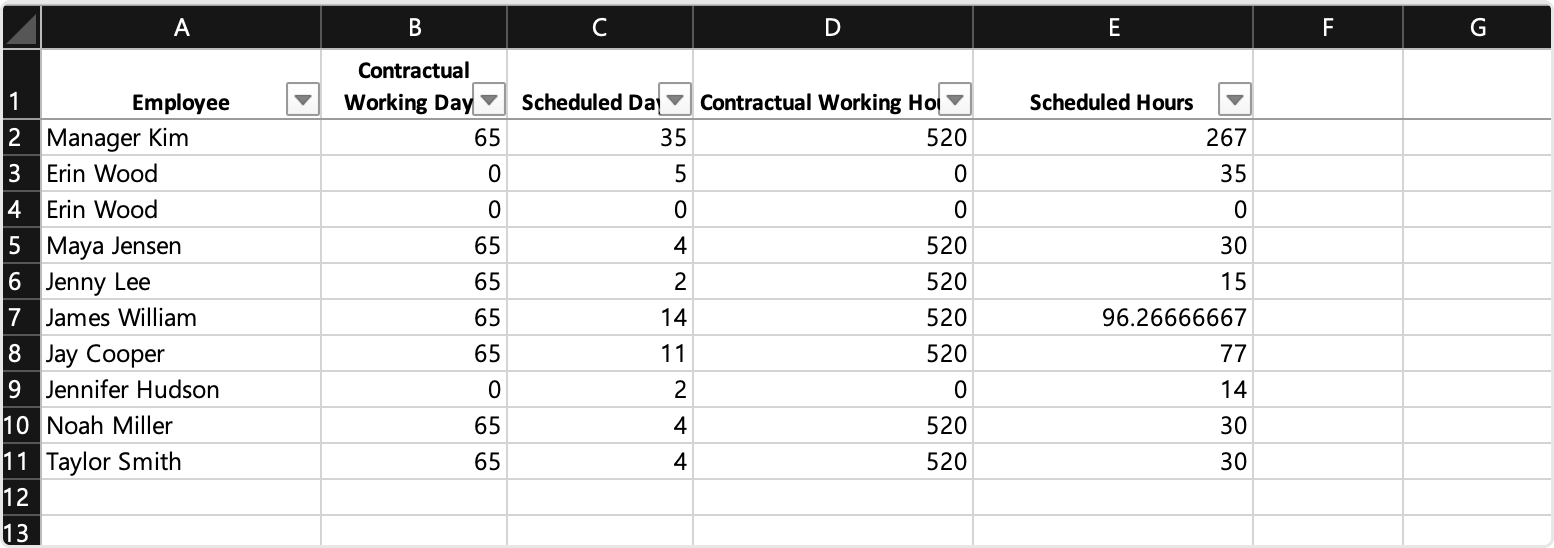Click Jay Cooper's Scheduled Hours value 77
1554x548 pixels.
1113,354
